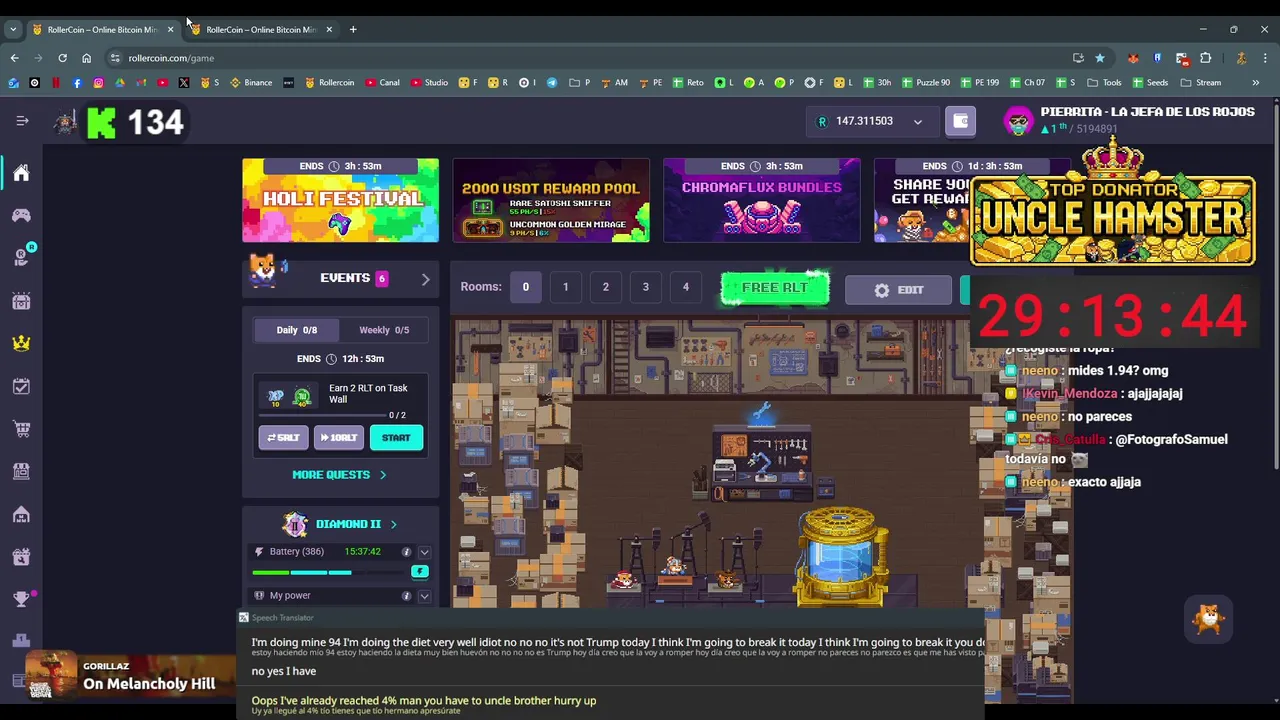Open DIAMOND II league details arrow
The width and height of the screenshot is (1280, 720).
(x=393, y=524)
